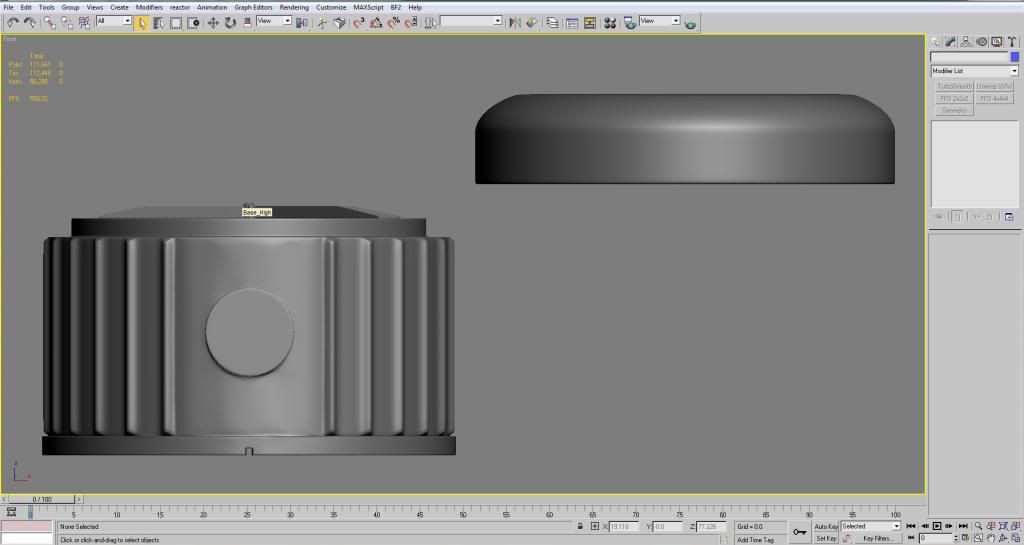Click the Key Filters... button

coord(876,538)
